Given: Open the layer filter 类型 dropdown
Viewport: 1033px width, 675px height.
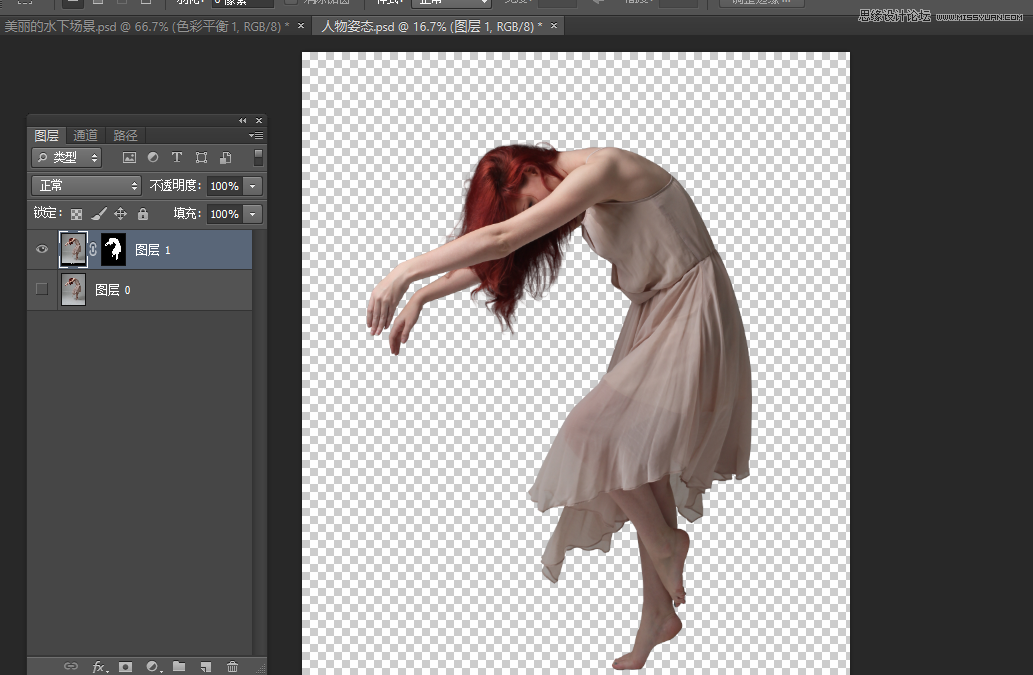Looking at the screenshot, I should [x=67, y=157].
